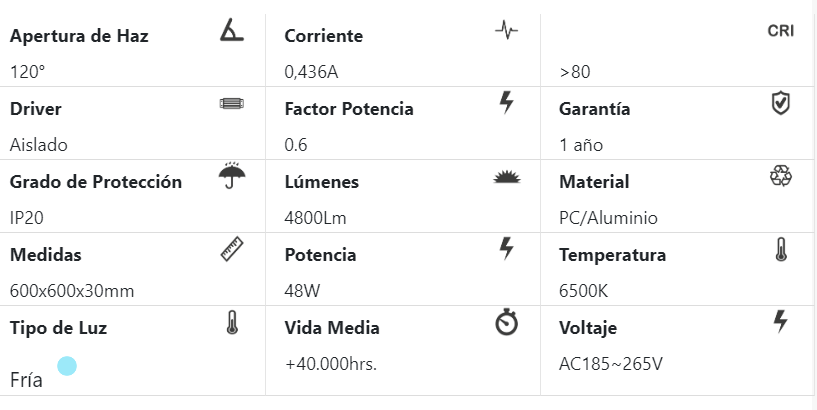Click the Tipo de Luz thermometer icon
This screenshot has height=410, width=817.
(232, 322)
